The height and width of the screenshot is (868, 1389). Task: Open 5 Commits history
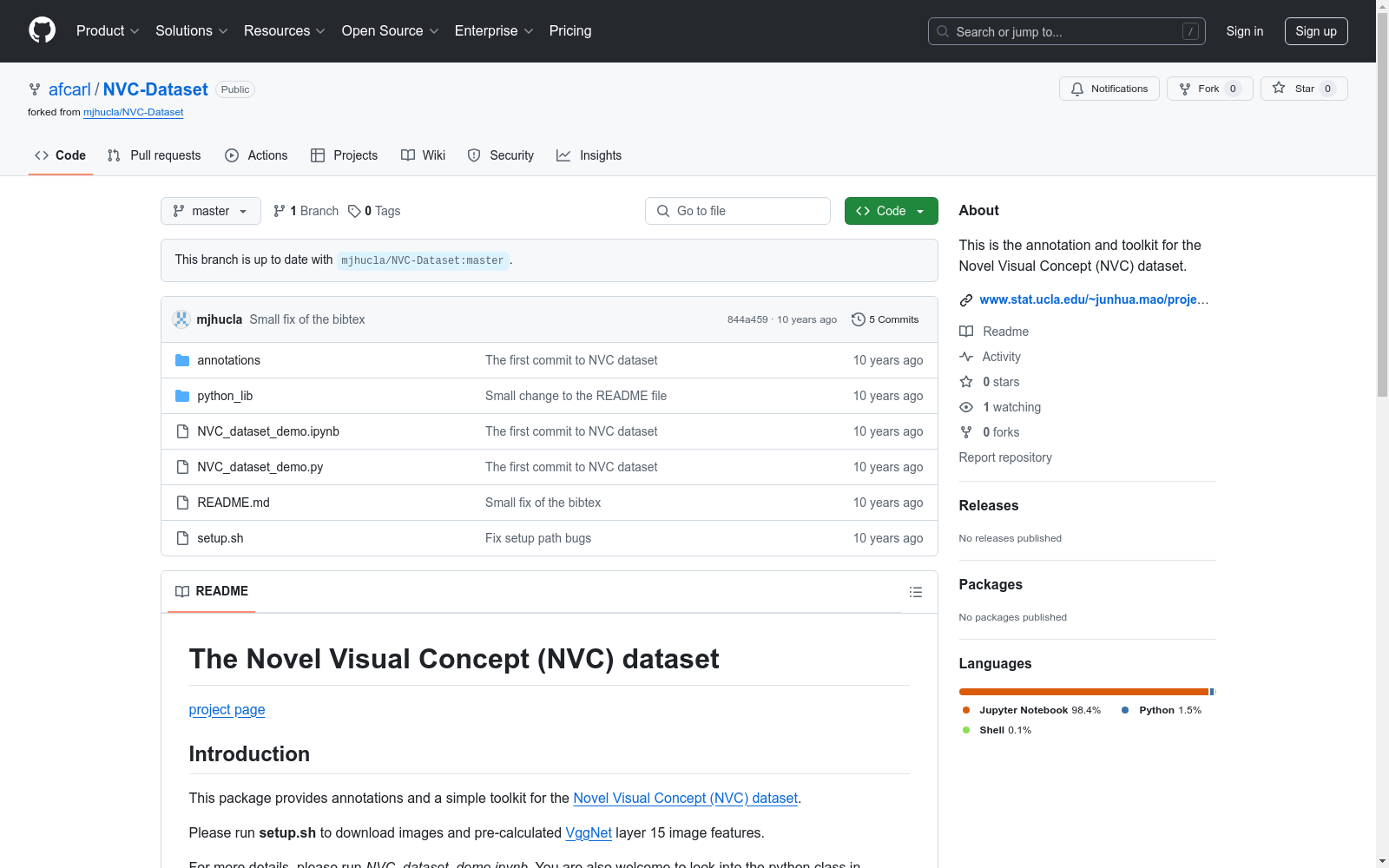(x=885, y=319)
